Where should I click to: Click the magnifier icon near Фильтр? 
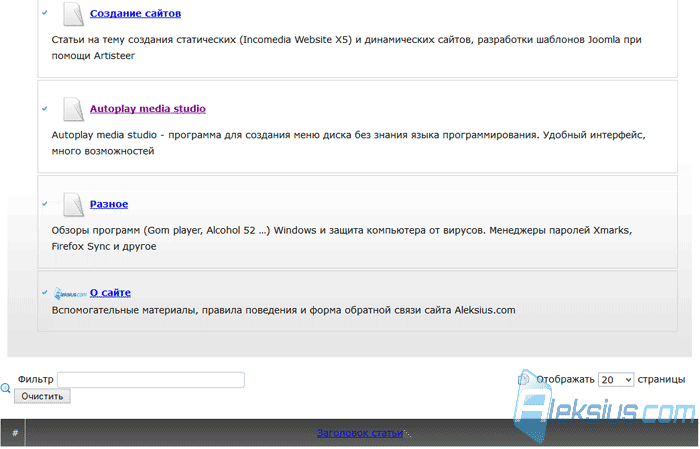tap(5, 388)
